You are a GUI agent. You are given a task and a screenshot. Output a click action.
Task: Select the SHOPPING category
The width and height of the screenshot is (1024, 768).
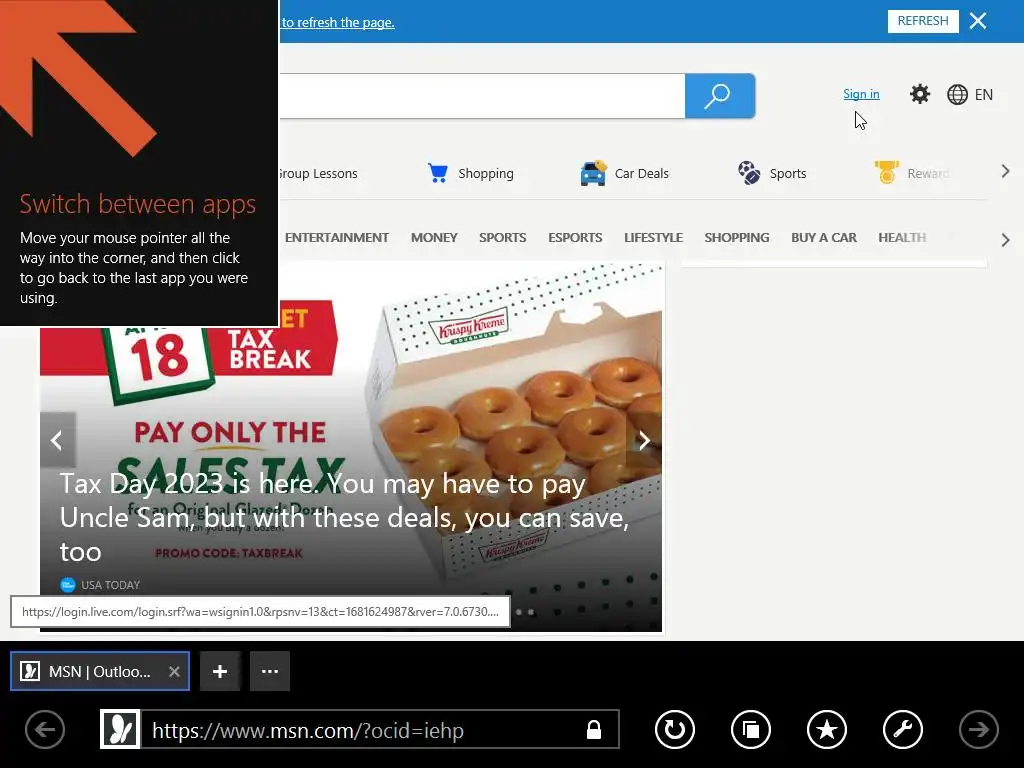737,238
